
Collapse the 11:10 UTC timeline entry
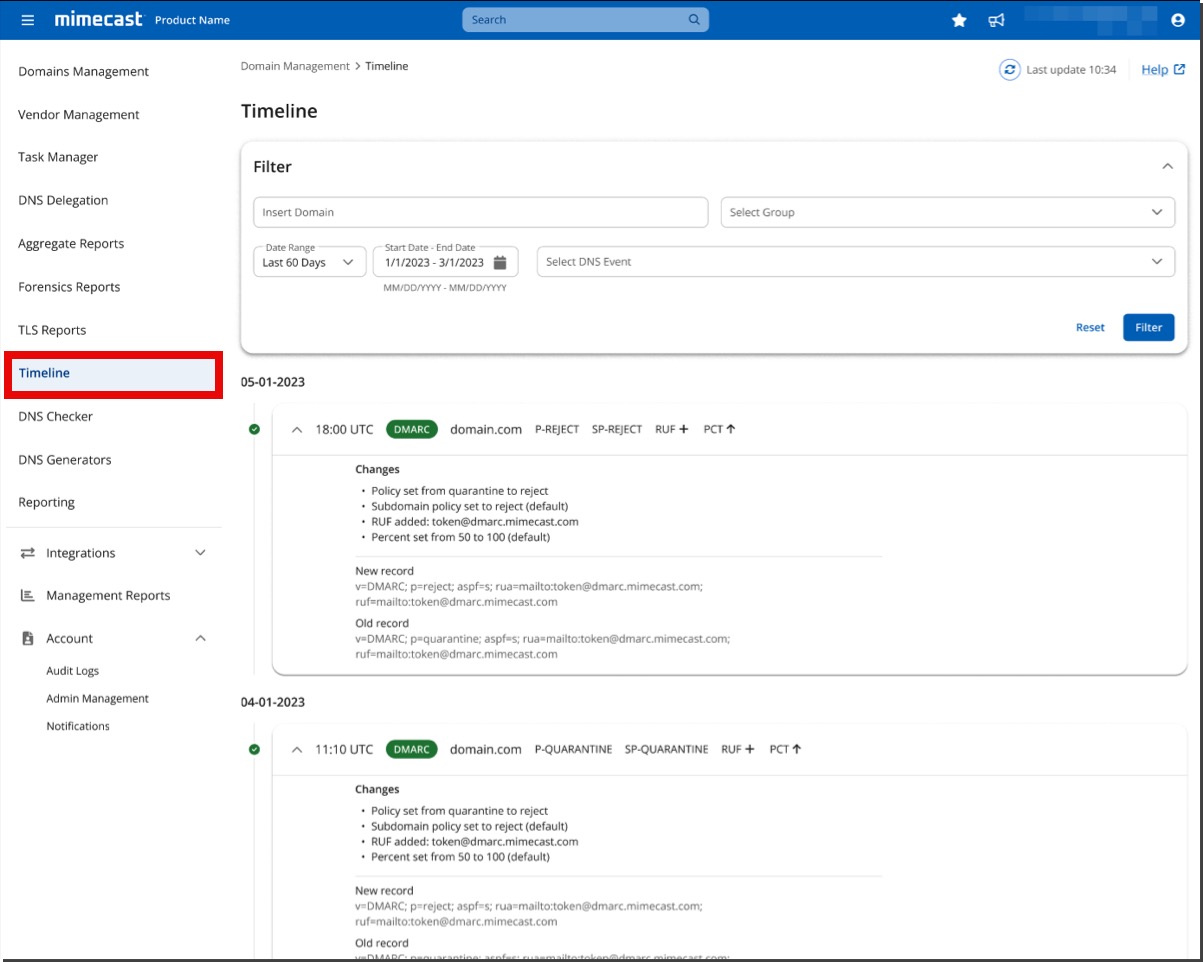tap(297, 749)
